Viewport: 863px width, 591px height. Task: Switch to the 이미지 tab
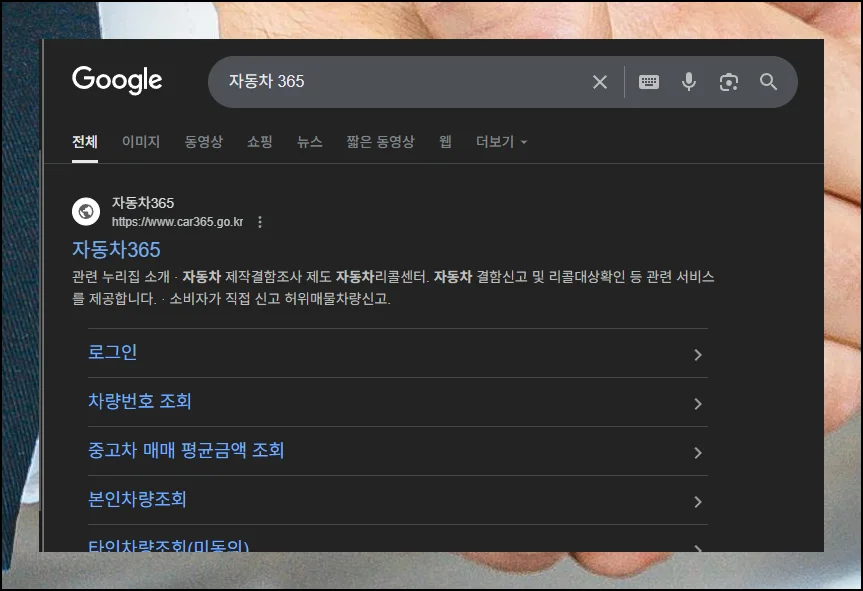point(141,142)
